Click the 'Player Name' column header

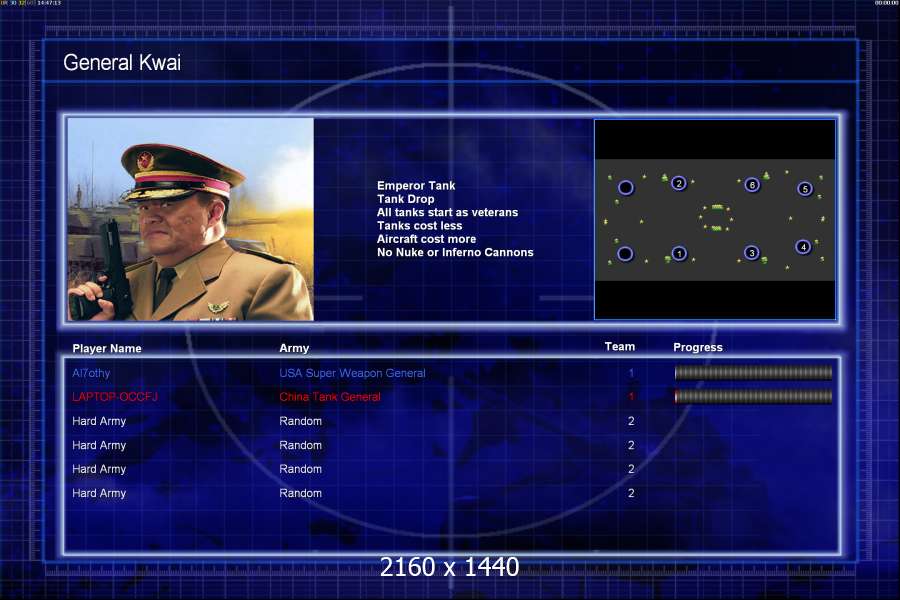click(107, 349)
